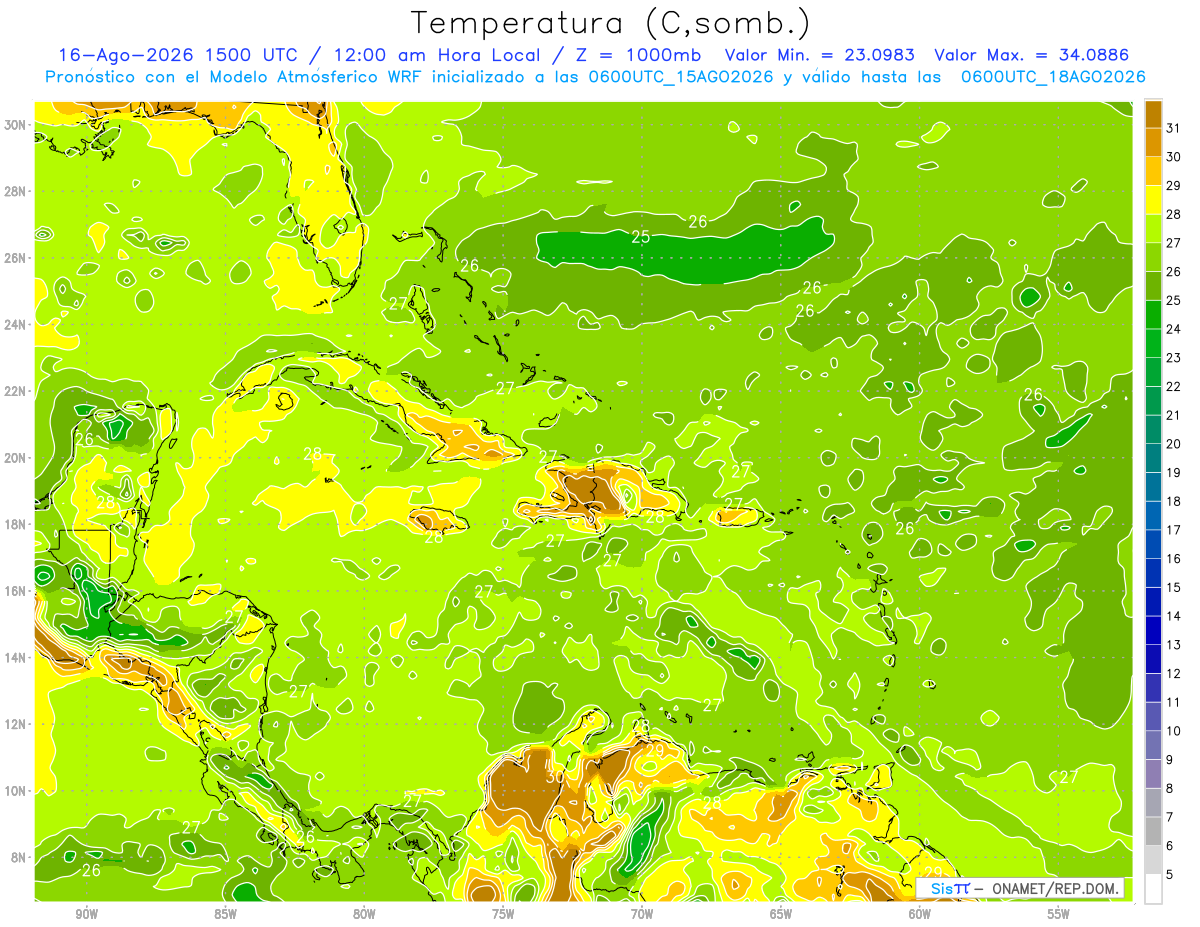Screen dimensions: 1200x927
Task: Click the dark brown legend swatch above 31
Action: [1153, 113]
